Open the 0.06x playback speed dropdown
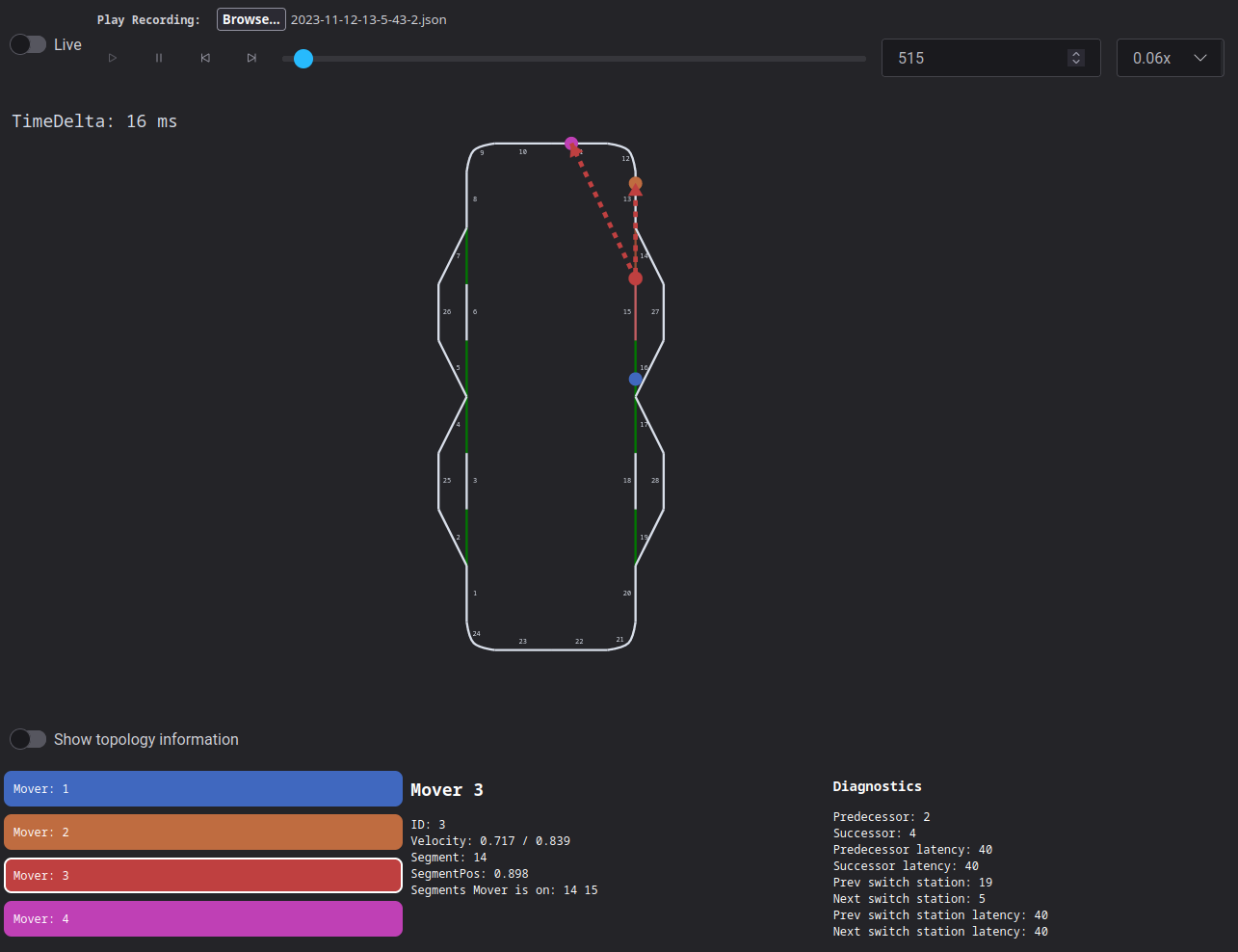The height and width of the screenshot is (952, 1238). (x=1170, y=58)
